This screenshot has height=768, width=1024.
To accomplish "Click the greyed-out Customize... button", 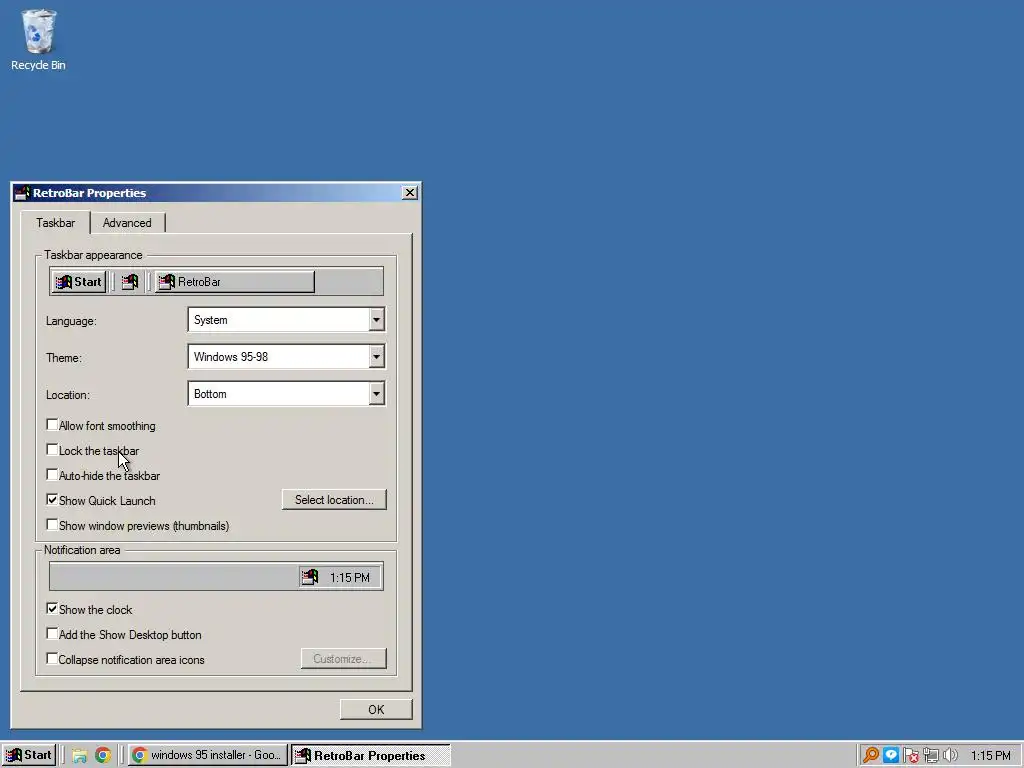I will (x=344, y=658).
